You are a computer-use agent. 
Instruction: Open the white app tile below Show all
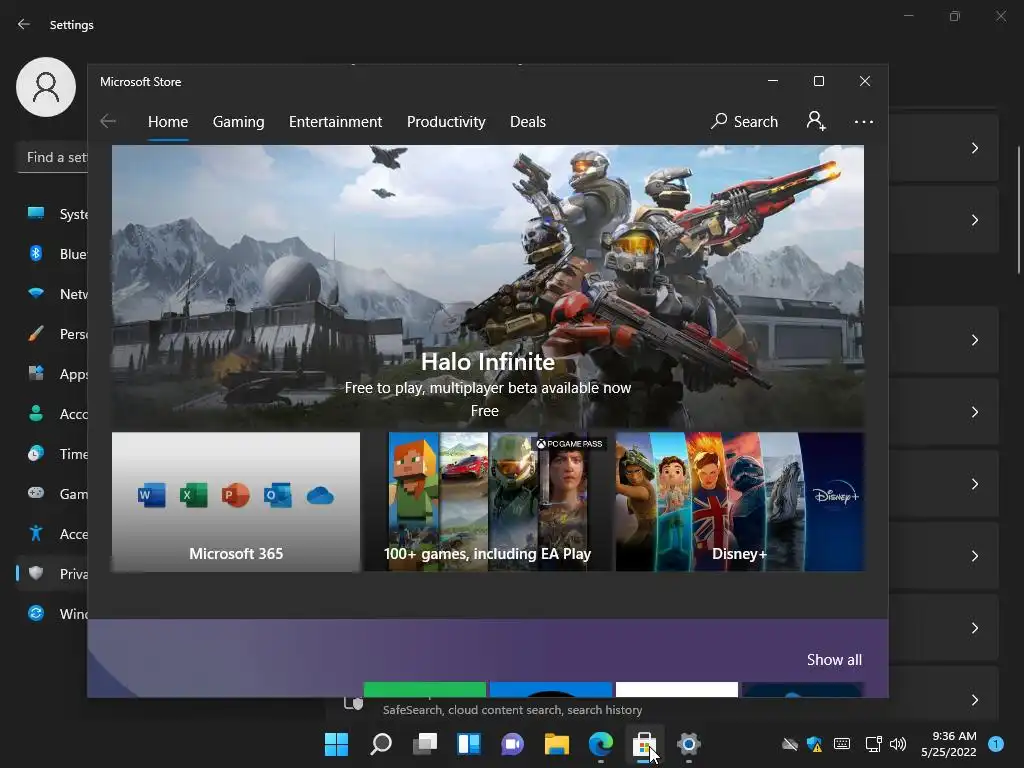click(677, 689)
